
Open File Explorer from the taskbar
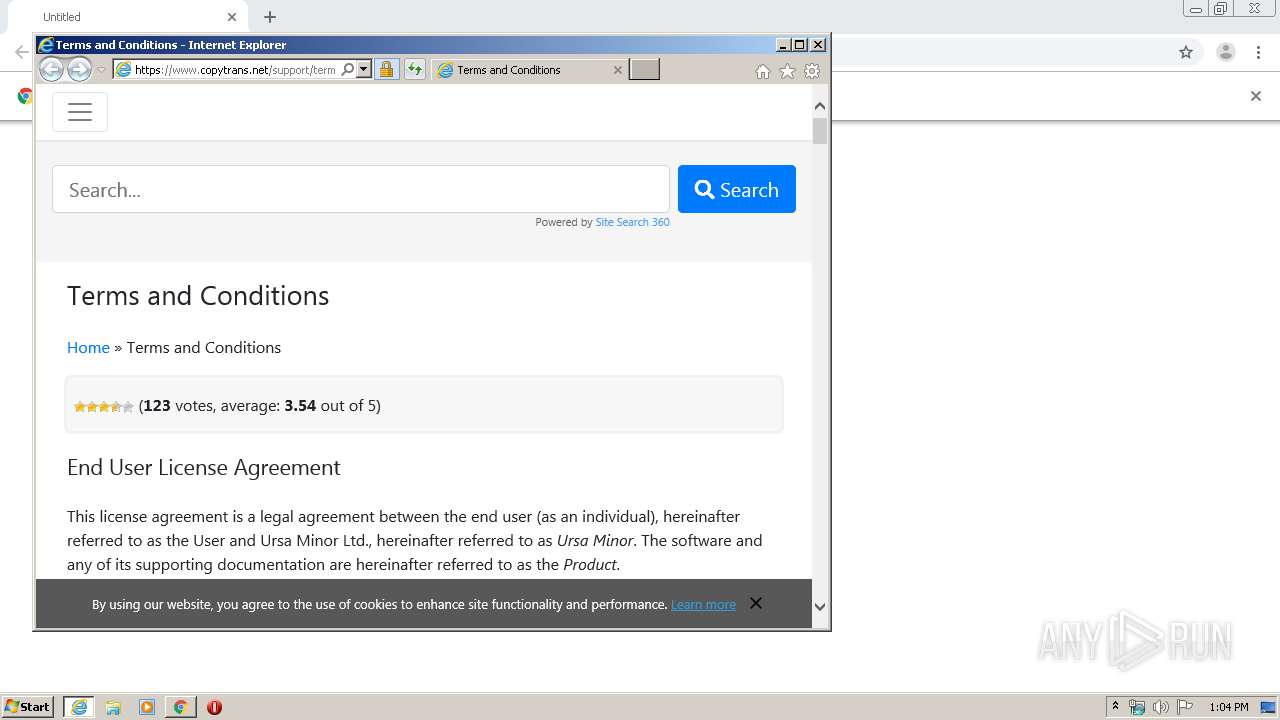click(x=113, y=707)
